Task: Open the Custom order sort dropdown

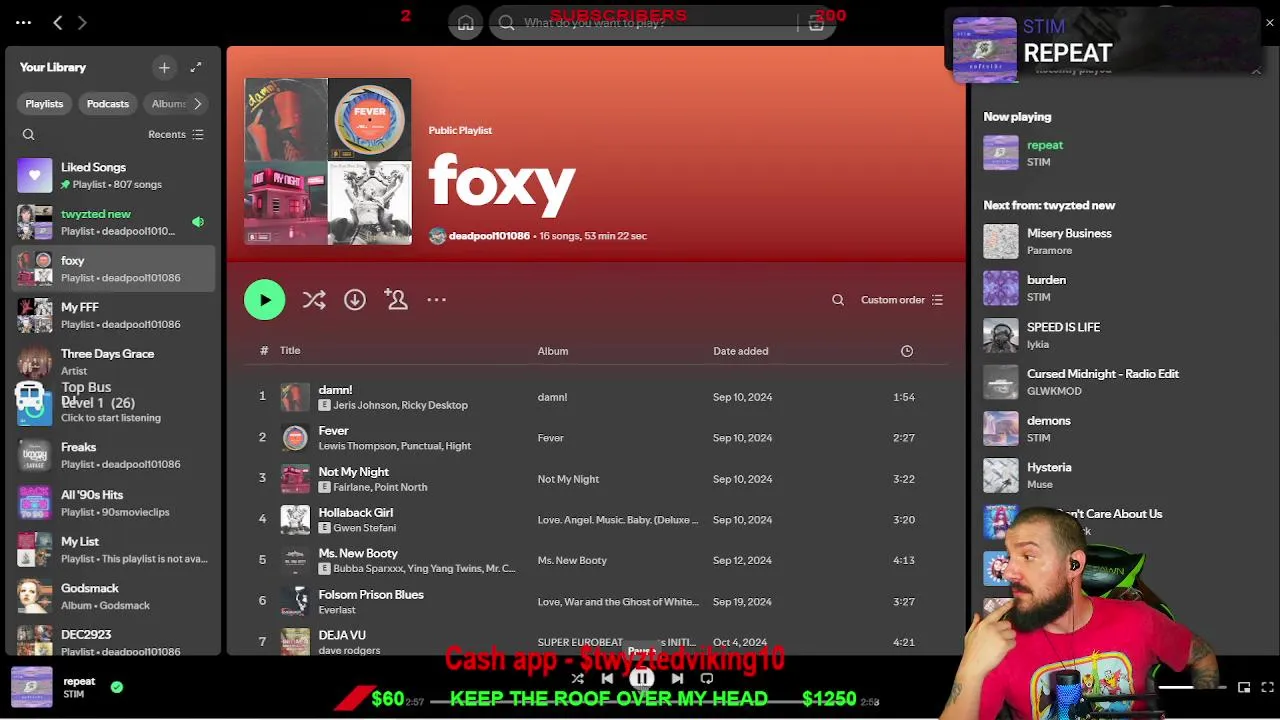Action: click(x=902, y=300)
